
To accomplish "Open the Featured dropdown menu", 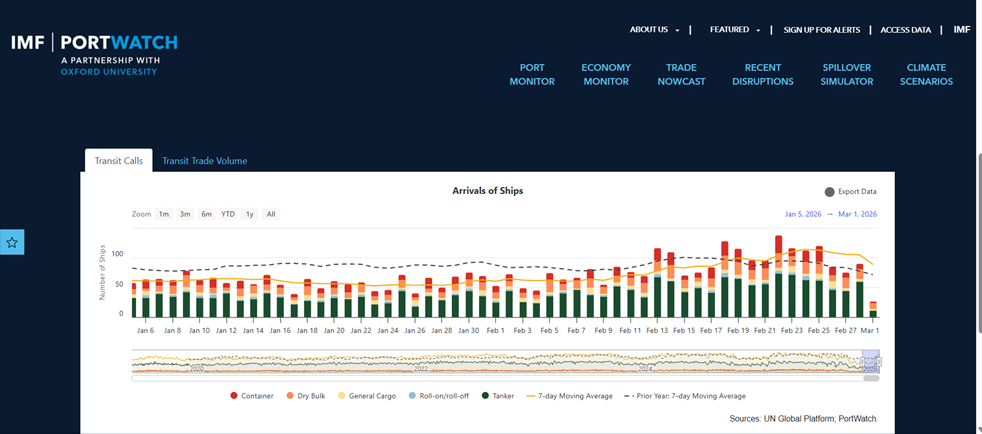I will coord(735,30).
